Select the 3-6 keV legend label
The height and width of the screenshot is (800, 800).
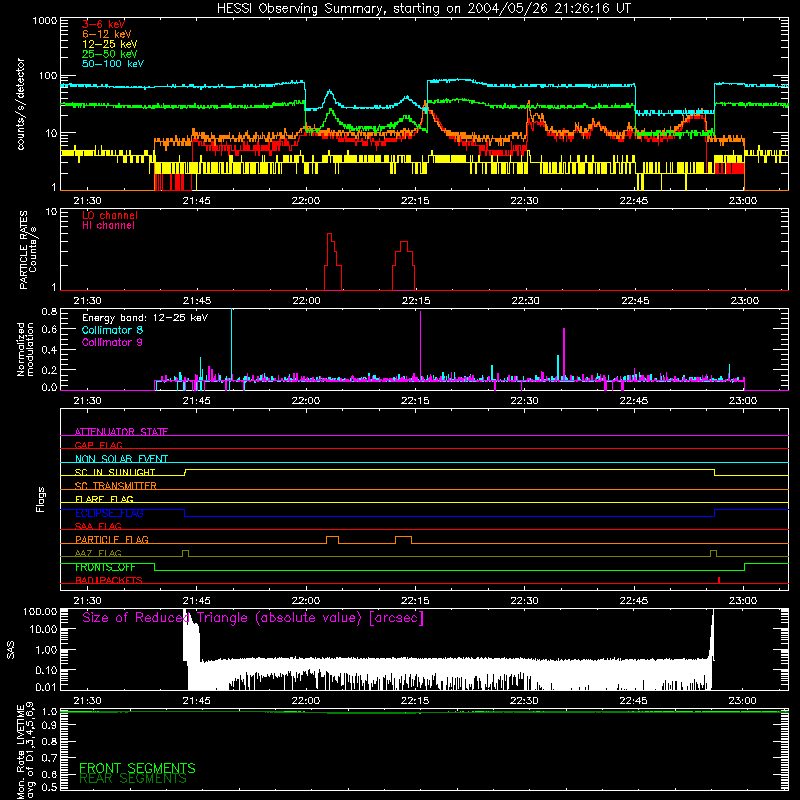(103, 24)
